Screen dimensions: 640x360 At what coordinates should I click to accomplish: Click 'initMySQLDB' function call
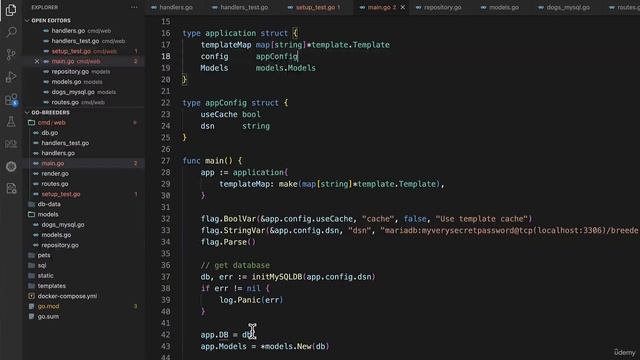pos(277,277)
